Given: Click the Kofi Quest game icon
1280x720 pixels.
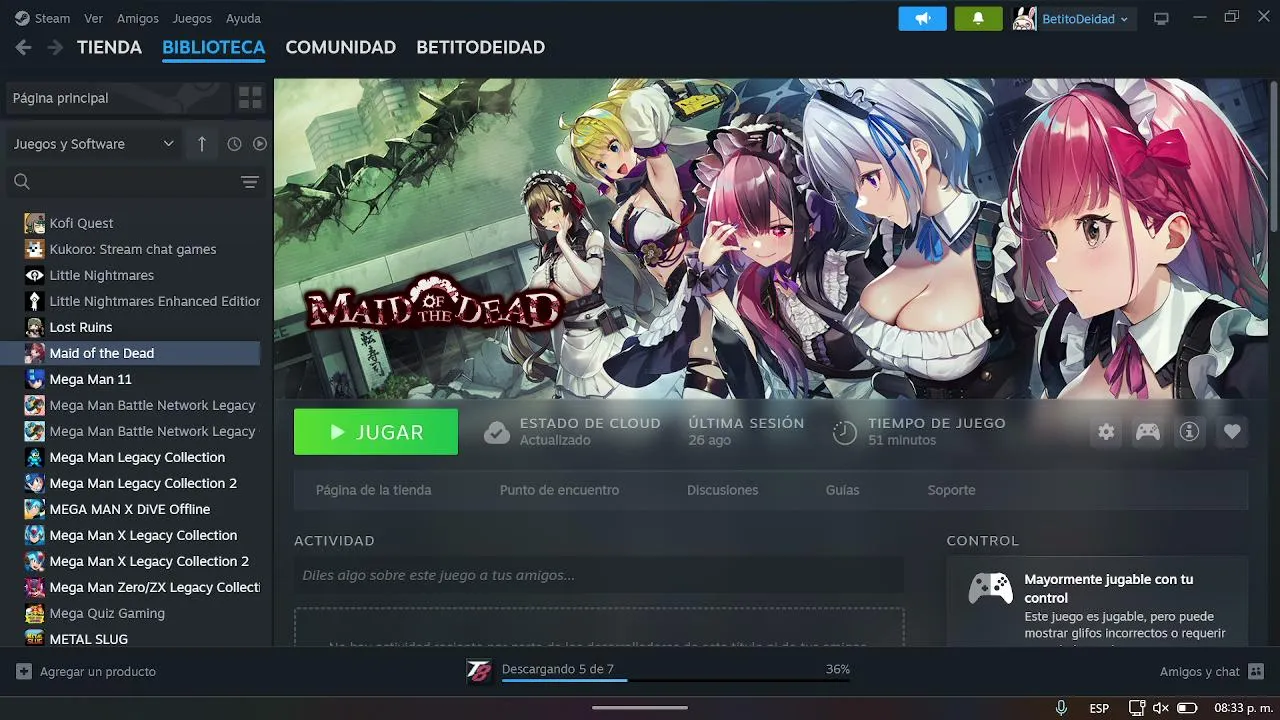Looking at the screenshot, I should 35,223.
